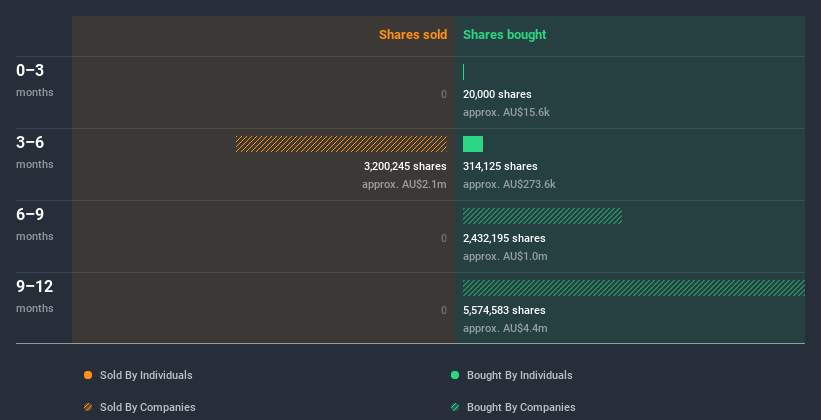Select the approx. AU$1.0m value

[505, 256]
